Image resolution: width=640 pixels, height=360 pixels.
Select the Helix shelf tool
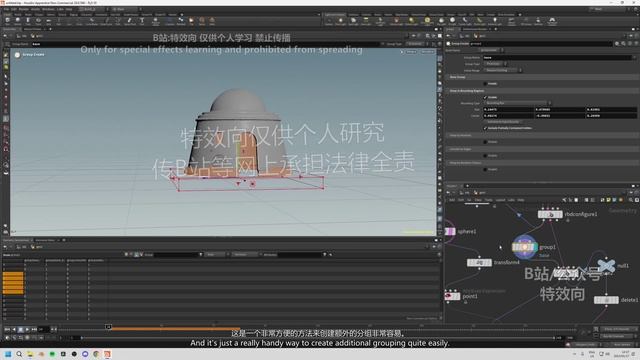[212, 20]
